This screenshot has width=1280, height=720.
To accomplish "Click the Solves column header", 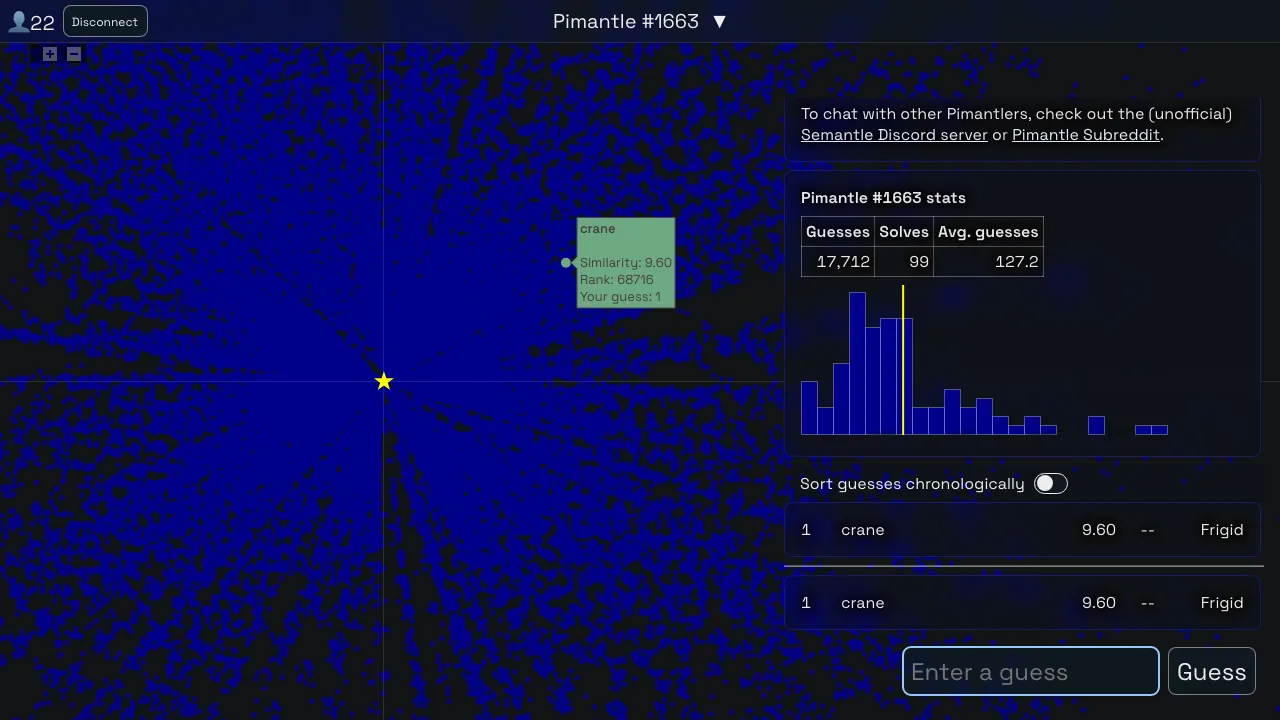I will click(904, 232).
